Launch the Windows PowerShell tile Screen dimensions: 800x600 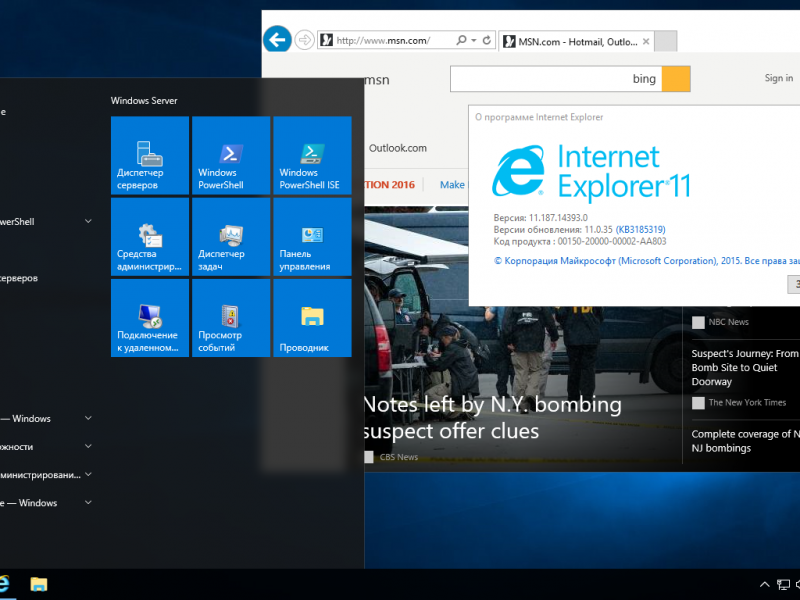(x=231, y=155)
